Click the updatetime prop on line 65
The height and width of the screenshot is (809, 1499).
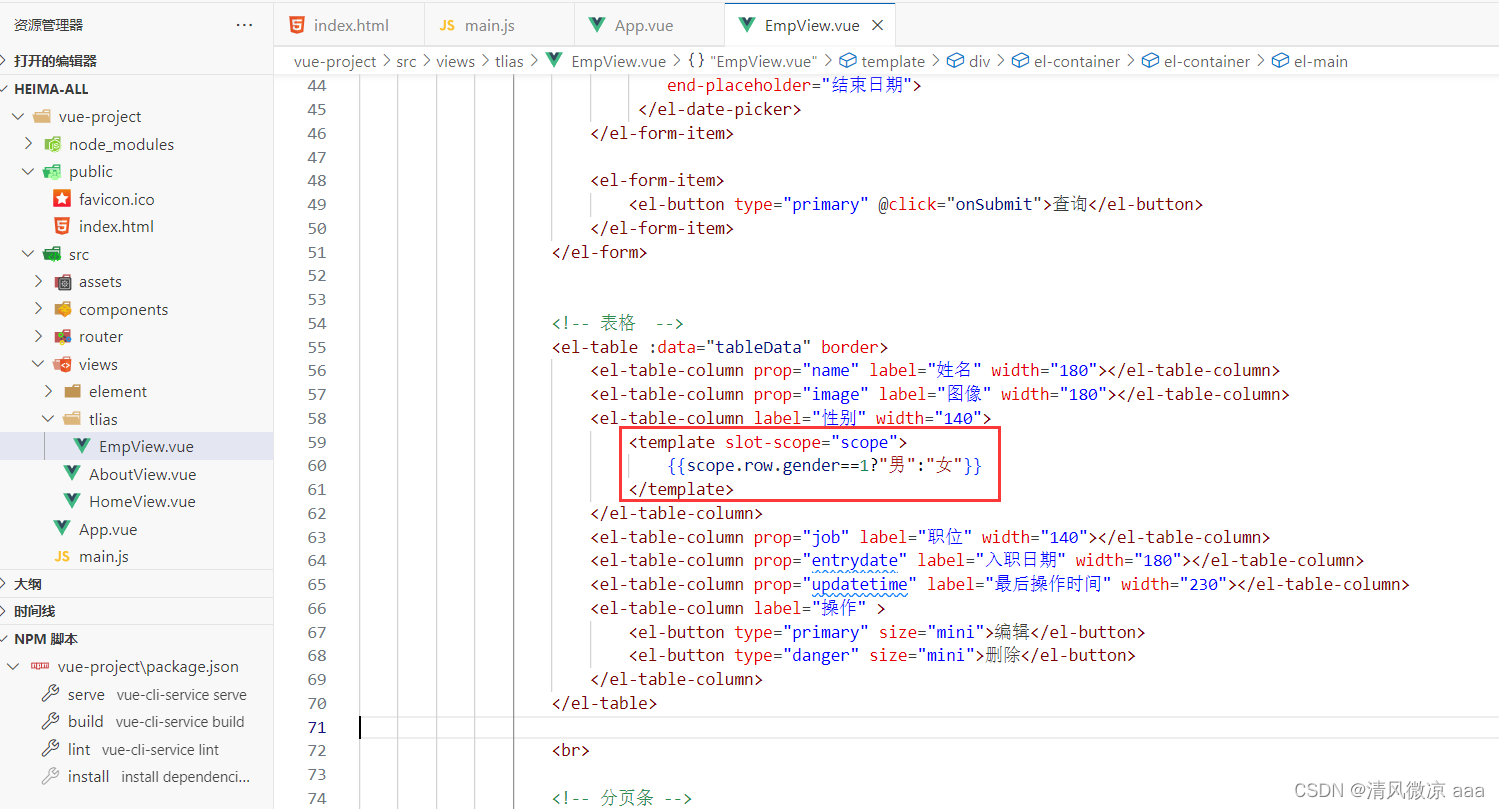860,584
